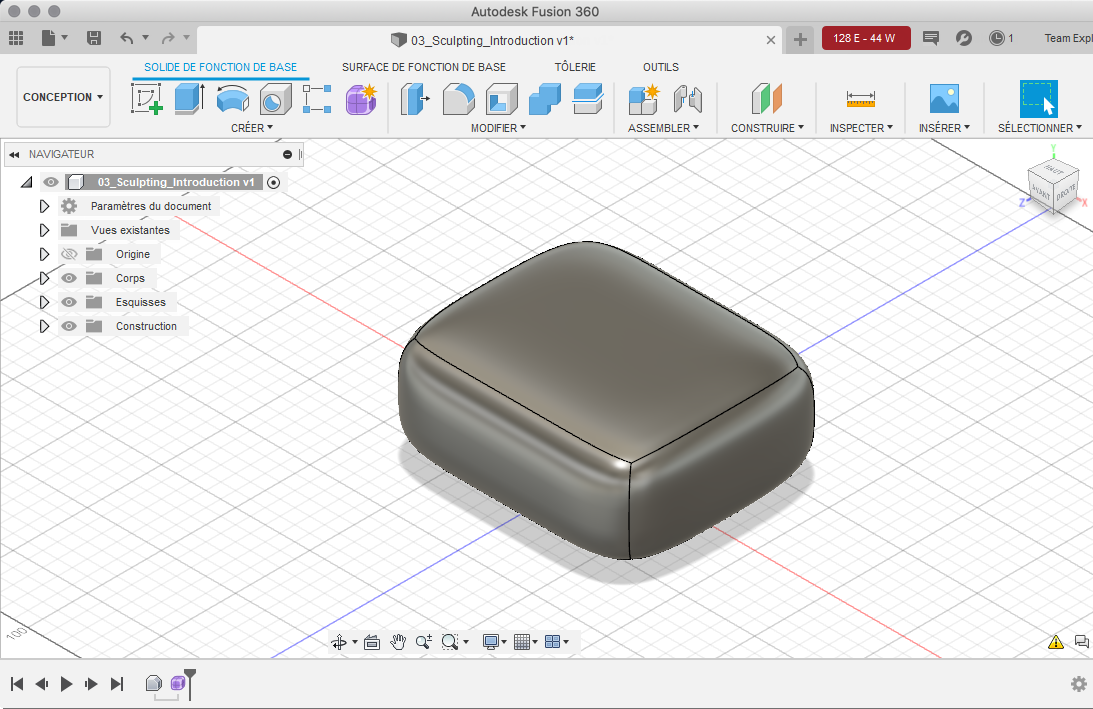Expand the Esquisses folder
The image size is (1093, 709).
pyautogui.click(x=44, y=302)
